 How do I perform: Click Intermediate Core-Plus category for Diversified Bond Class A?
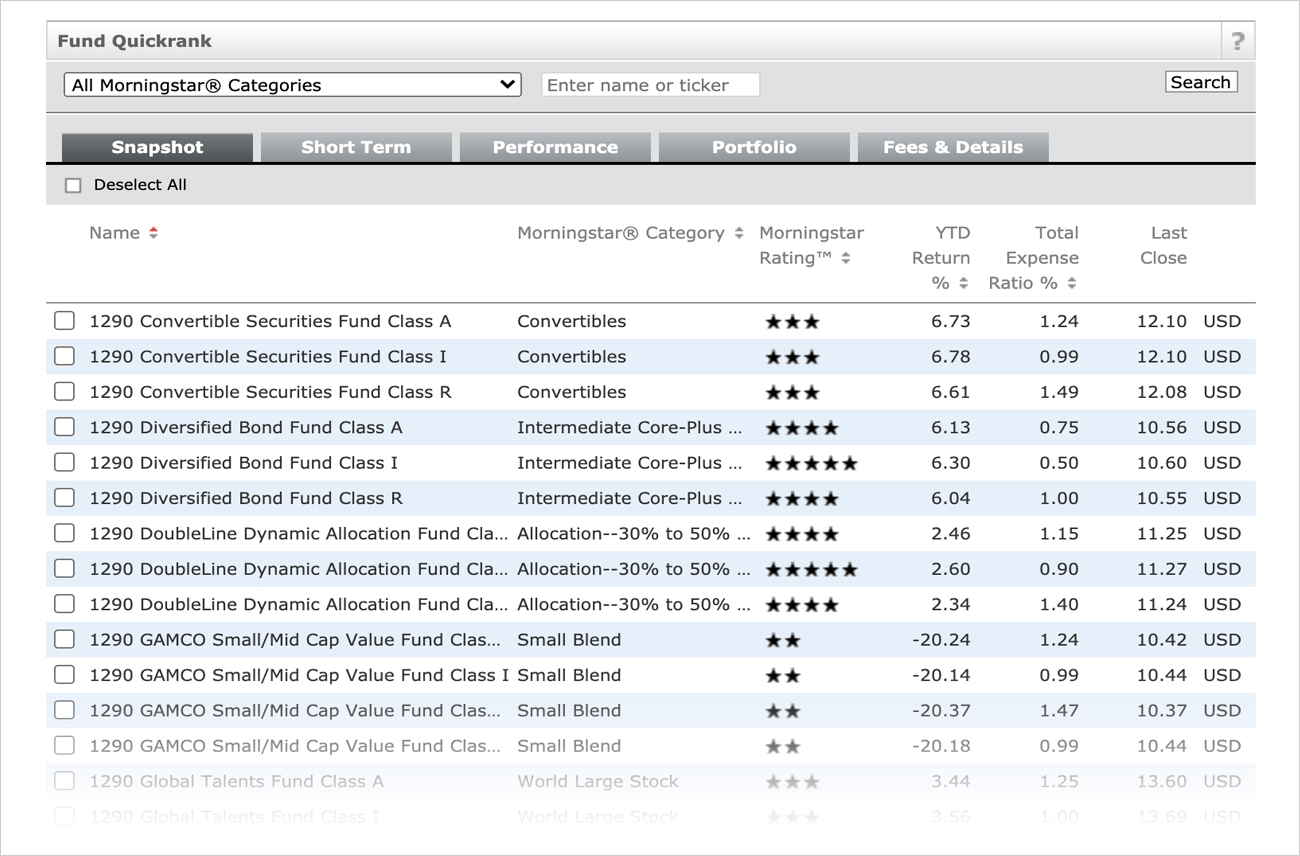pos(630,427)
